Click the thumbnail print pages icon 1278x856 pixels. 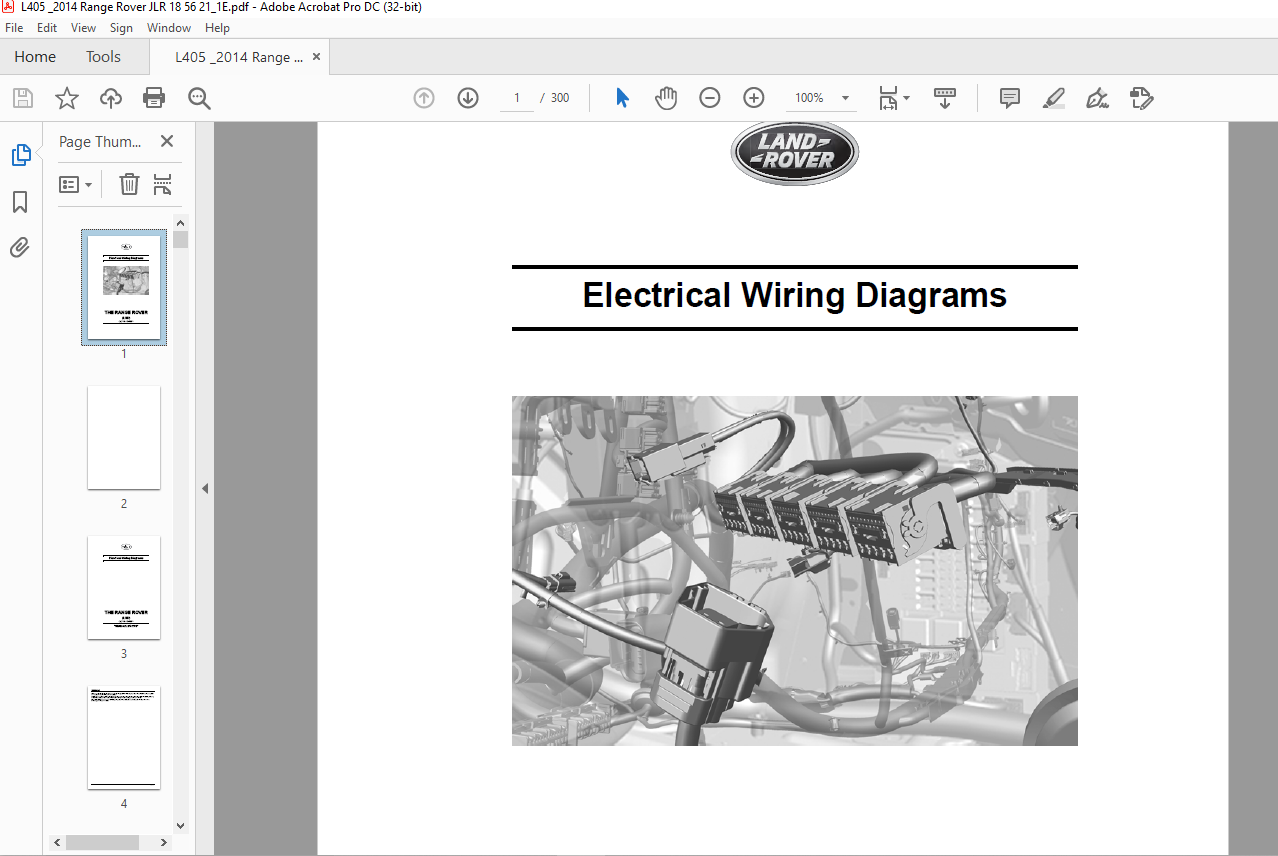163,184
